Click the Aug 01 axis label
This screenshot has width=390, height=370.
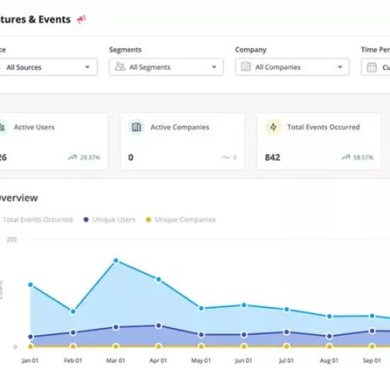pos(329,360)
